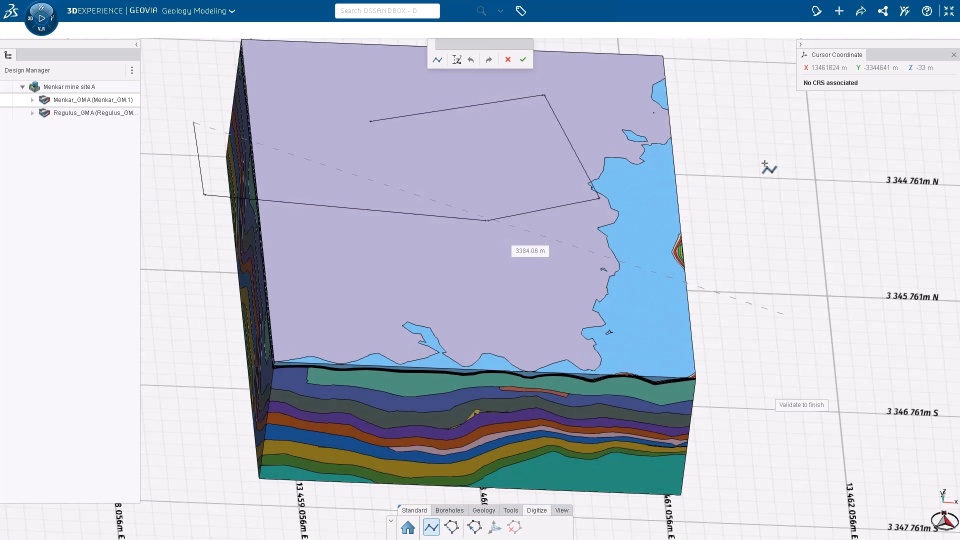The image size is (960, 540).
Task: Switch to the Geology tab
Action: coord(484,510)
